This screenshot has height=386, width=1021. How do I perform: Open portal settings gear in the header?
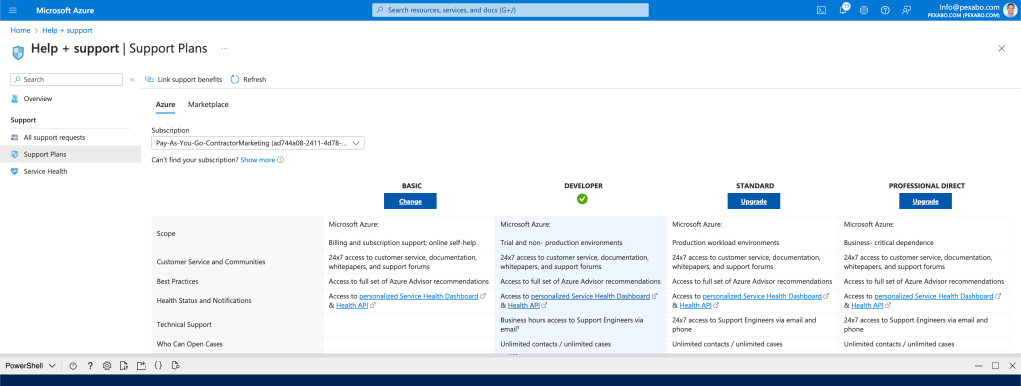click(x=863, y=10)
